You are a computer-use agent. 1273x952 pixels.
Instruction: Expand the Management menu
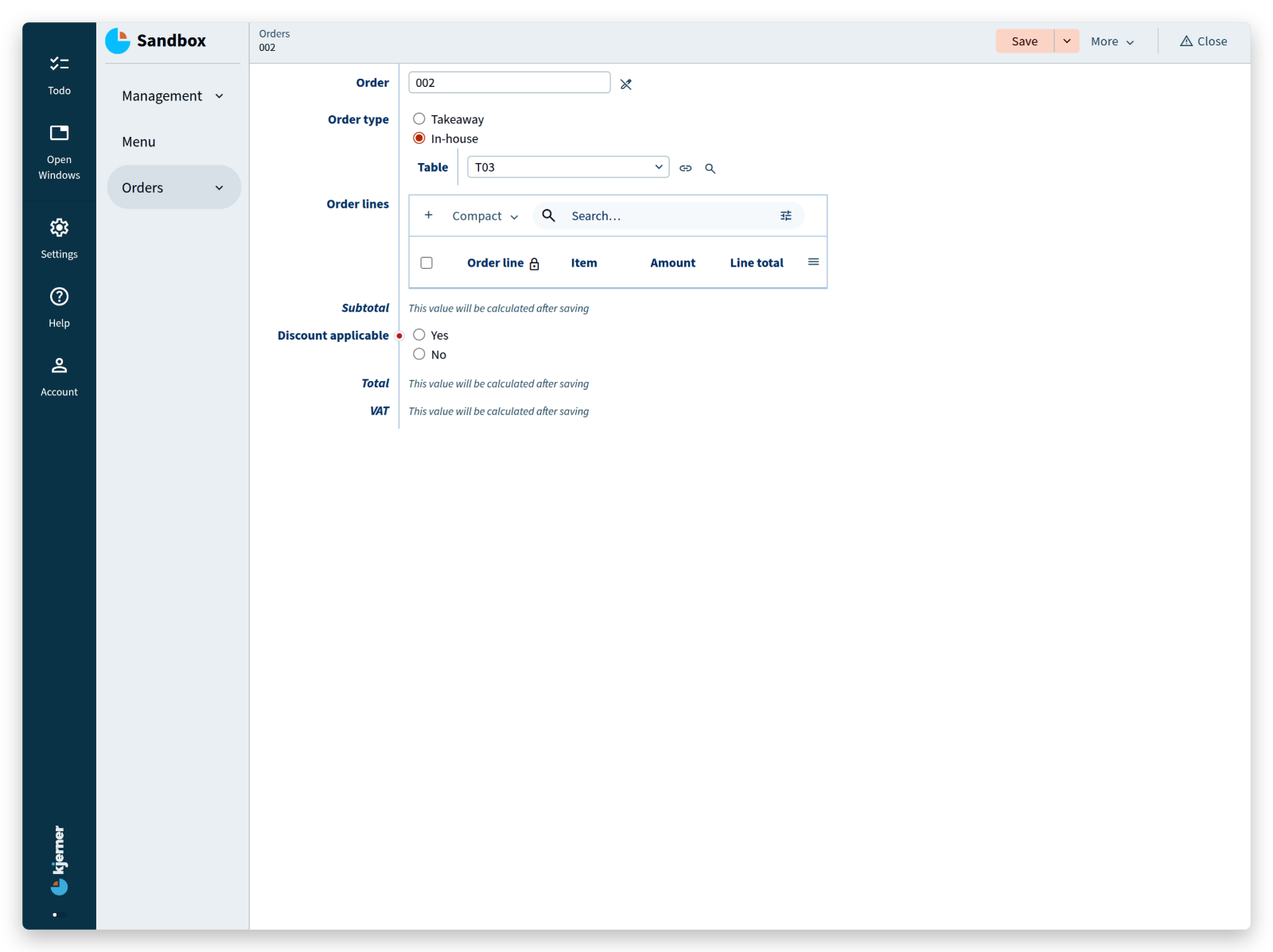(x=173, y=96)
